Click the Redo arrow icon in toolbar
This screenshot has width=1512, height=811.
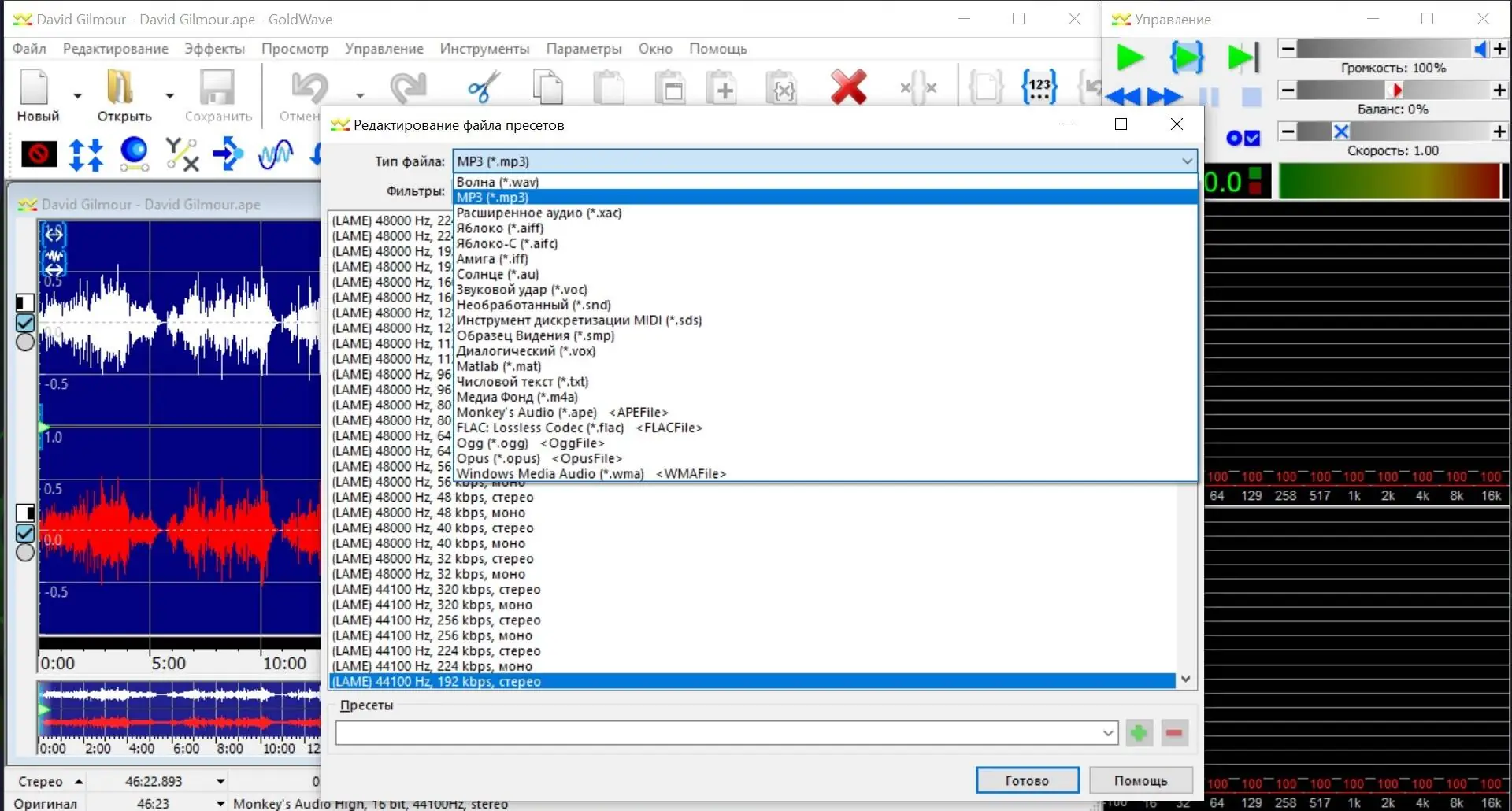pos(408,87)
